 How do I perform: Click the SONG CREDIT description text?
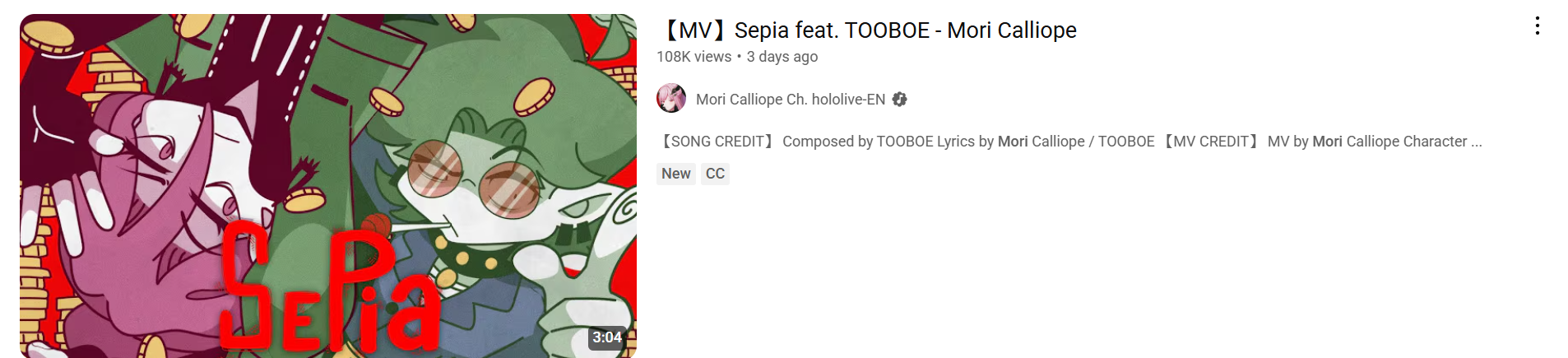[717, 142]
